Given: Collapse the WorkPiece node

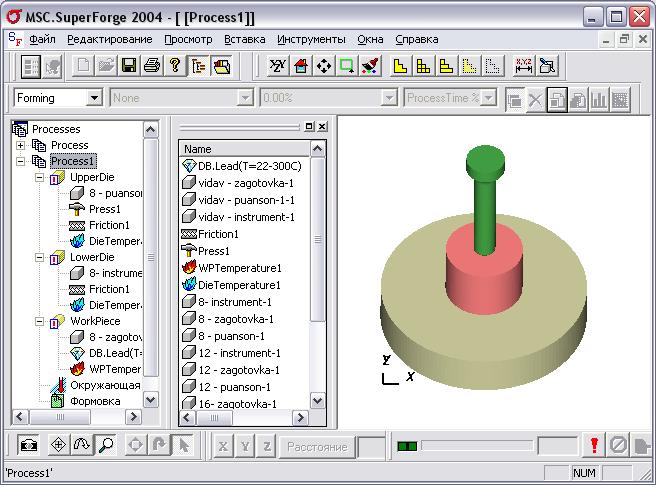Looking at the screenshot, I should [39, 321].
